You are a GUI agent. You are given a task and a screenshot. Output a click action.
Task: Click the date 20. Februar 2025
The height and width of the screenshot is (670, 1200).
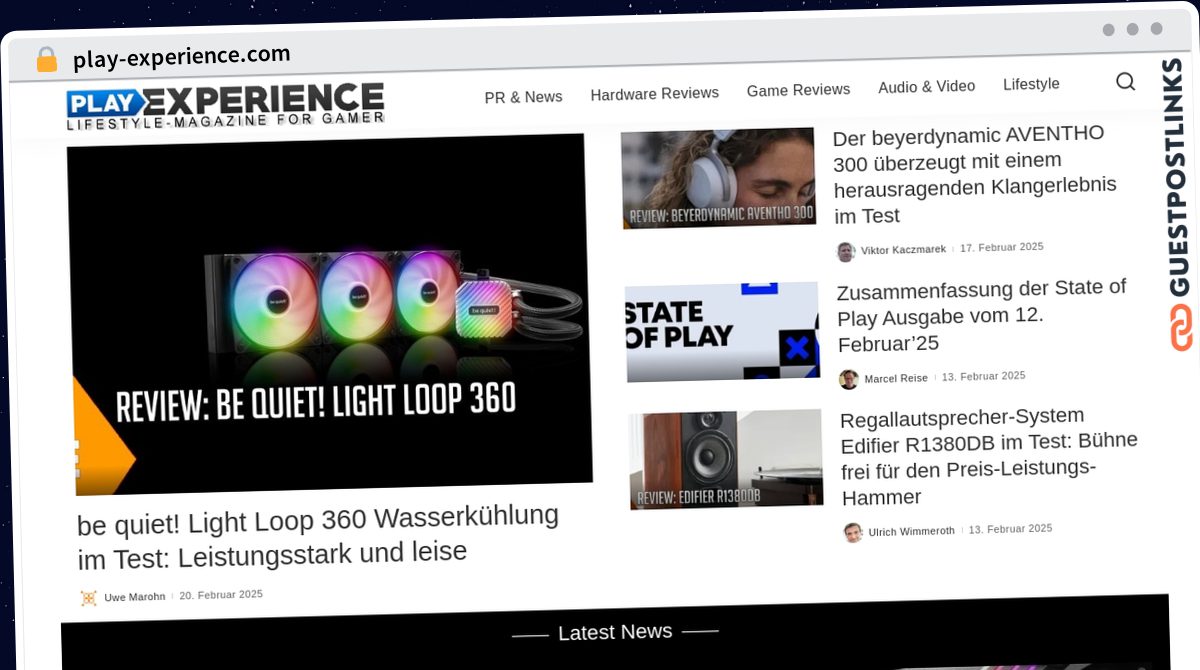221,594
